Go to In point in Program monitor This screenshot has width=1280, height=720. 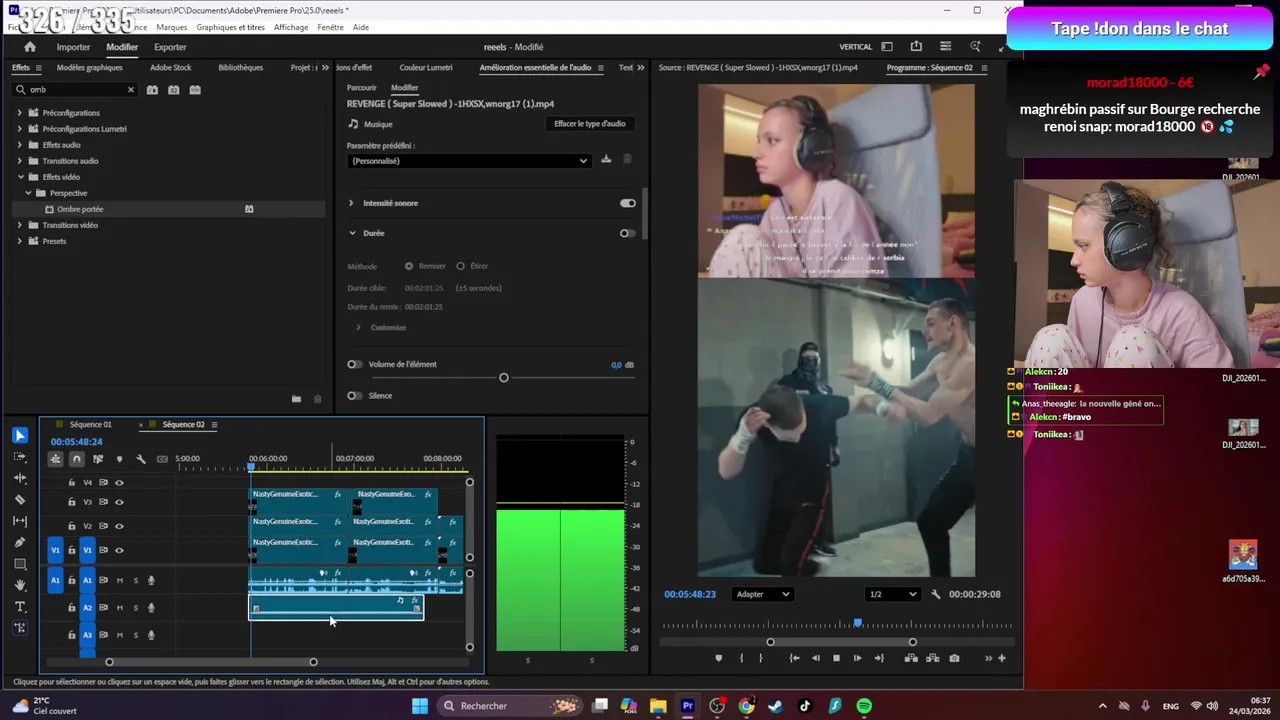[794, 658]
